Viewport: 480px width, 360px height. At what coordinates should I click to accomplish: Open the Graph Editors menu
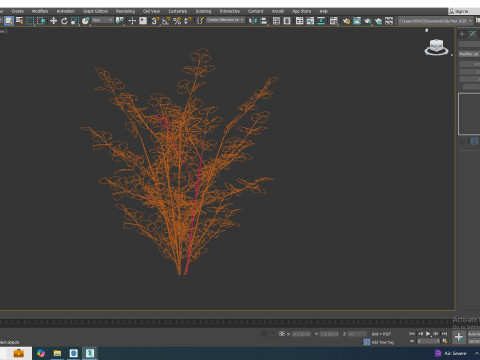click(95, 11)
